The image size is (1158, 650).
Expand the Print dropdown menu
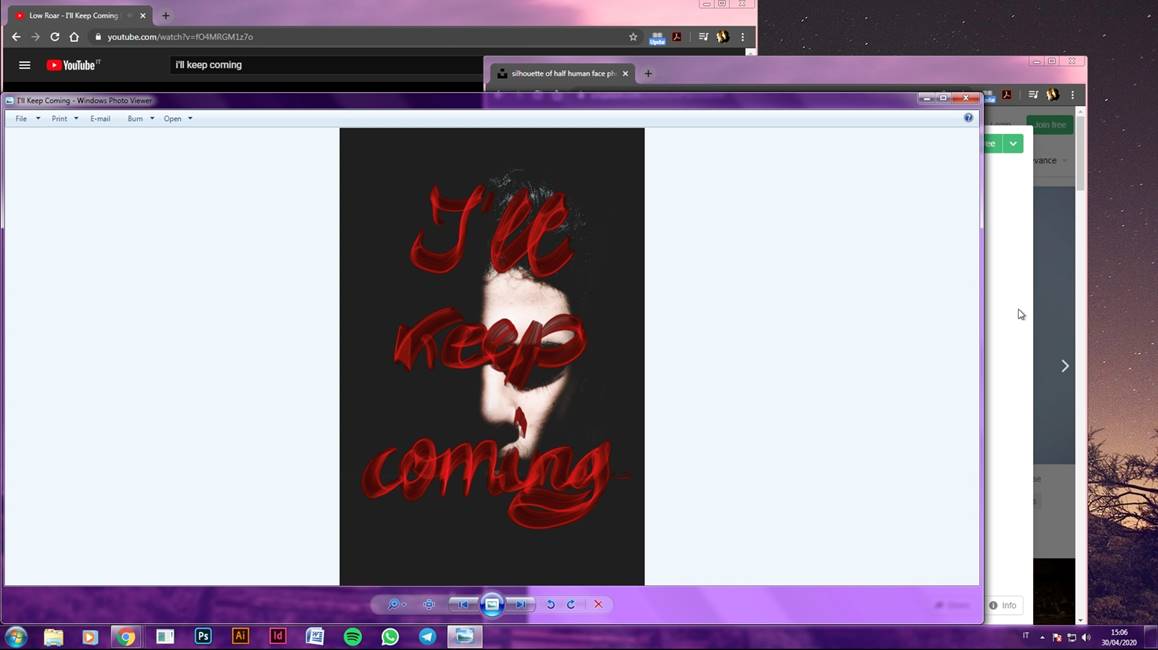tap(65, 119)
